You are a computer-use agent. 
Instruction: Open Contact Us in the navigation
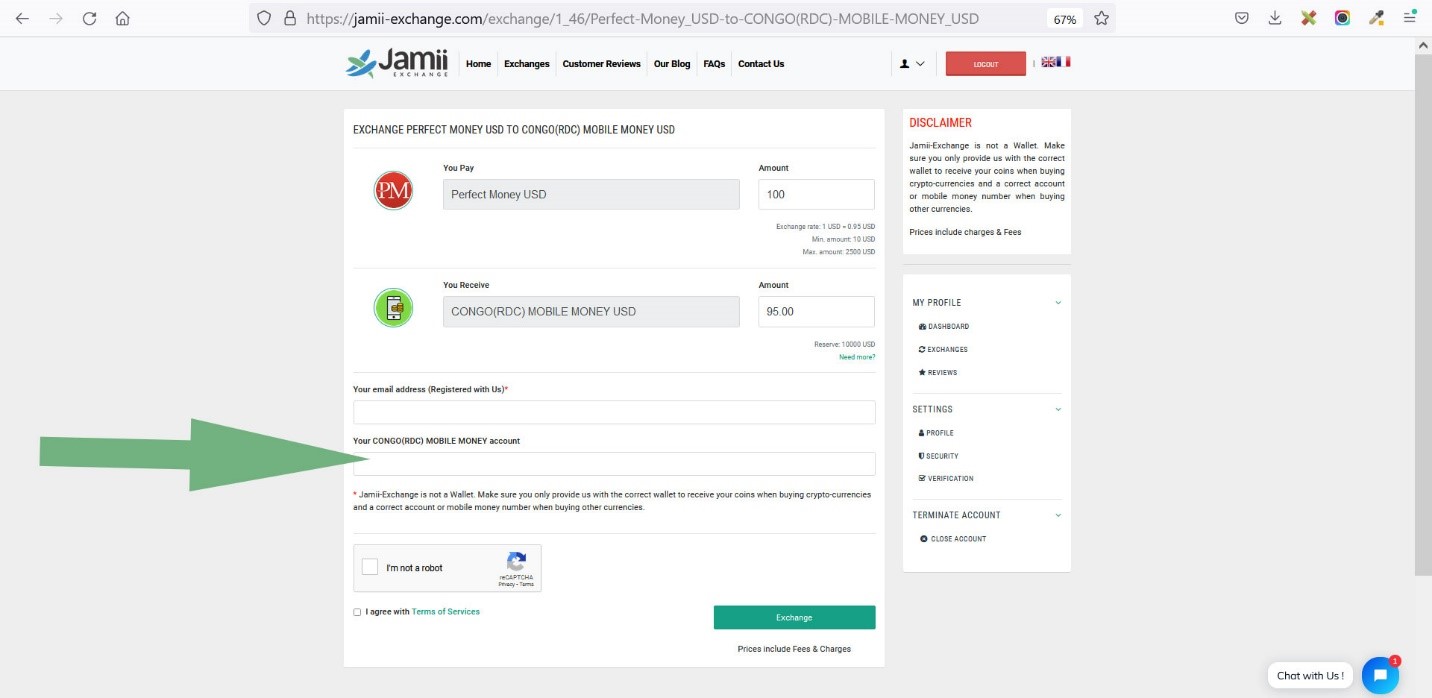point(761,64)
